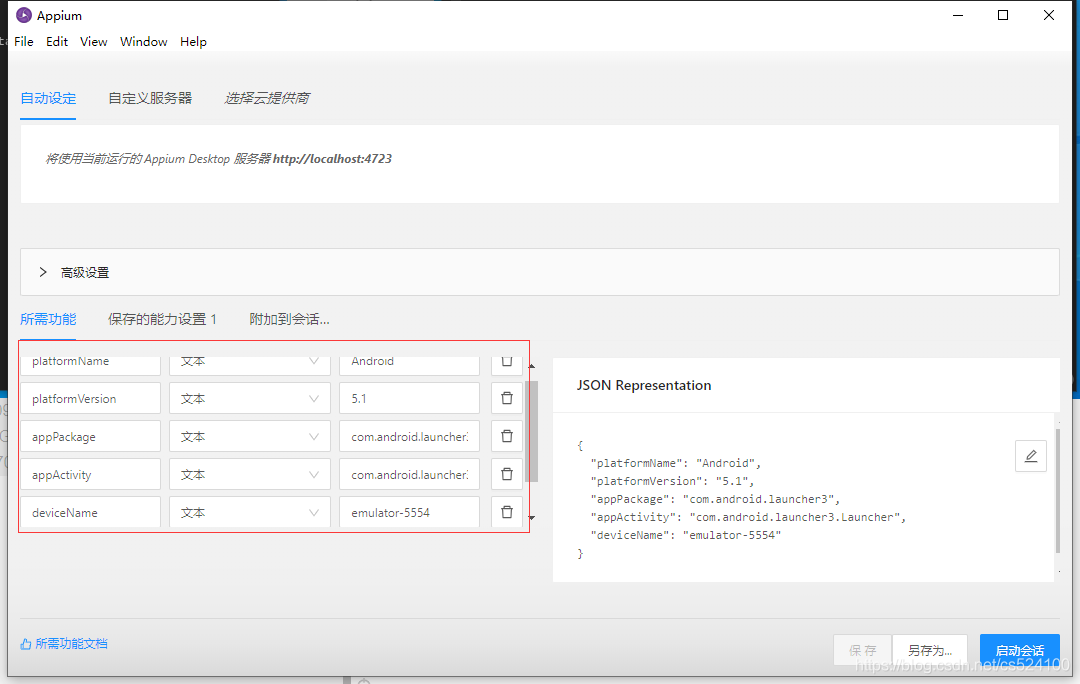Click the "deviceName": "emulator-5554" JSON line
The image size is (1080, 684).
tap(685, 535)
